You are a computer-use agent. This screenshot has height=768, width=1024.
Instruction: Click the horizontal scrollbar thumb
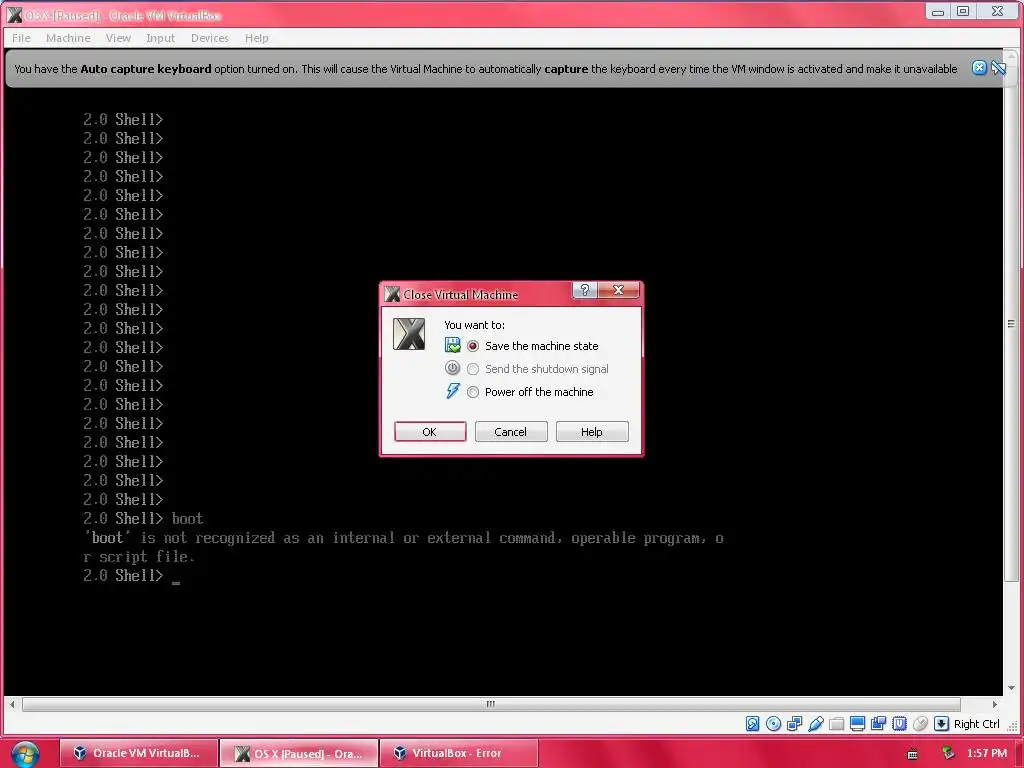491,704
